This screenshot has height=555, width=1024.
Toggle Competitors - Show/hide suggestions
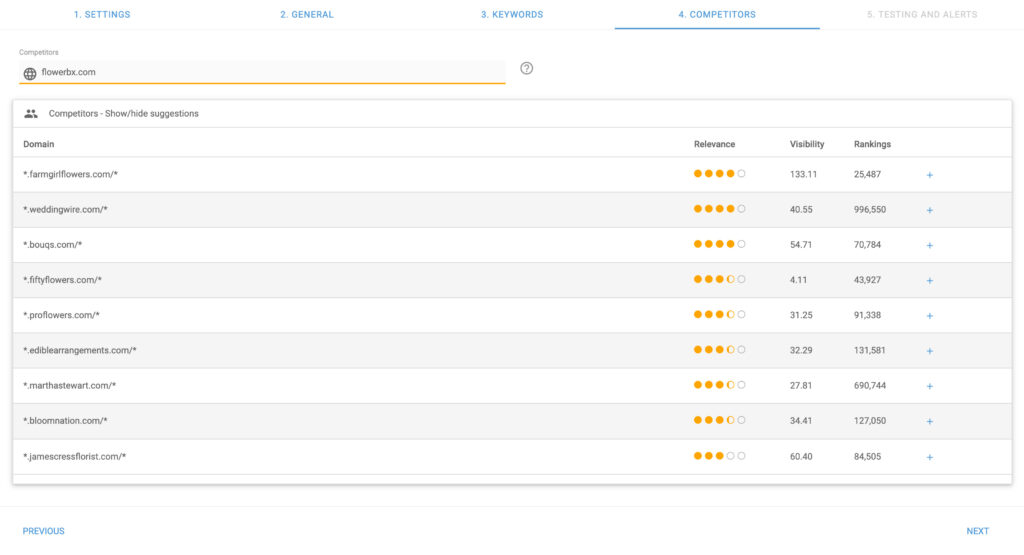[x=123, y=114]
